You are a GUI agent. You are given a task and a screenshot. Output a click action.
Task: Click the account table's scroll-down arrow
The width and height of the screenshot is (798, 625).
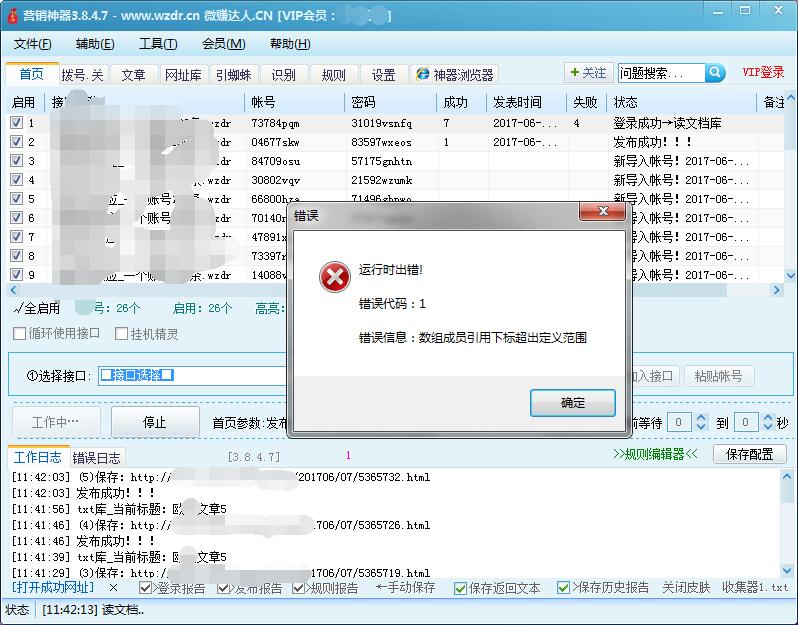click(x=790, y=276)
